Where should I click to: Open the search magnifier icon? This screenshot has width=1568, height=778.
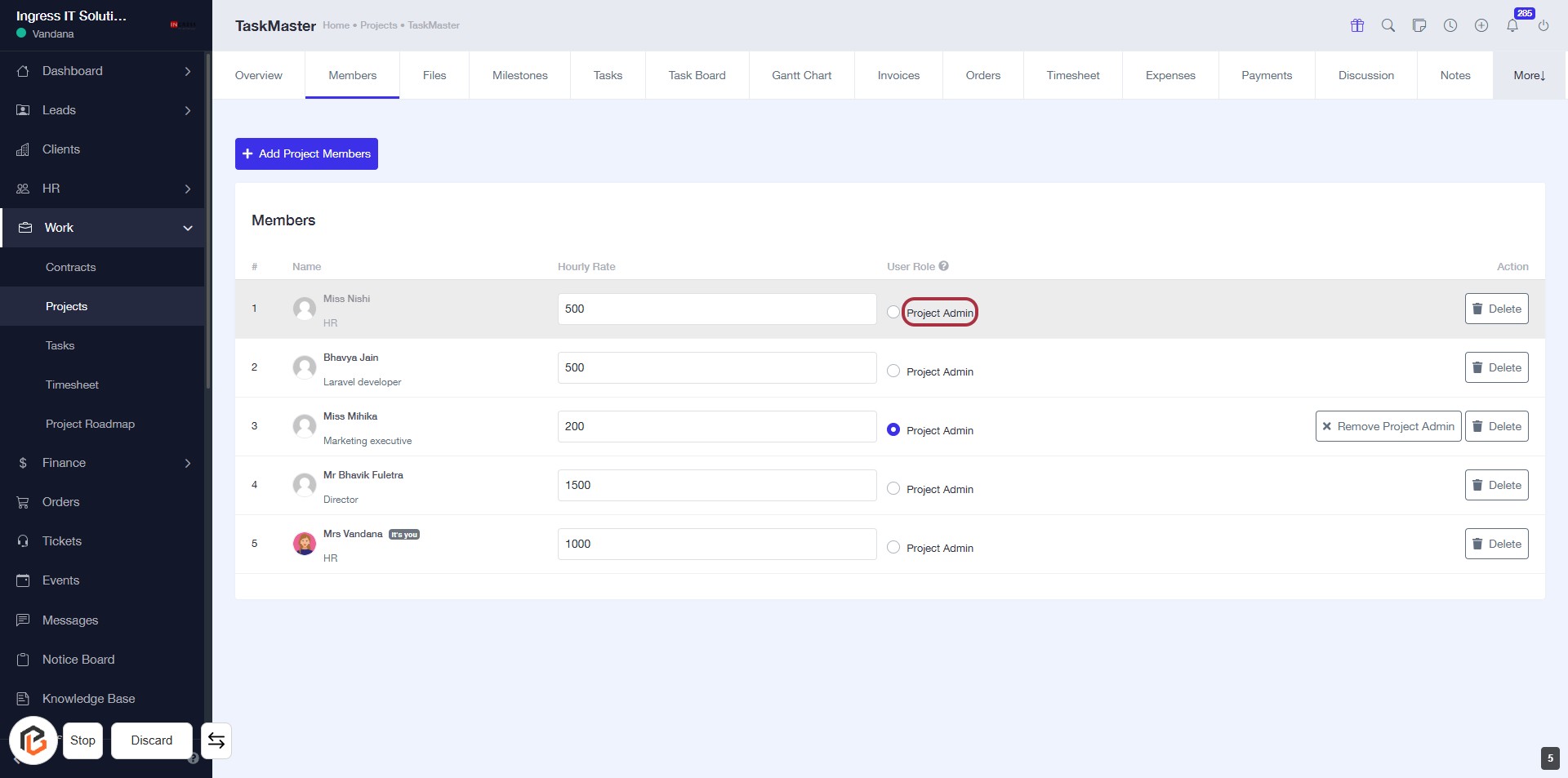coord(1388,25)
